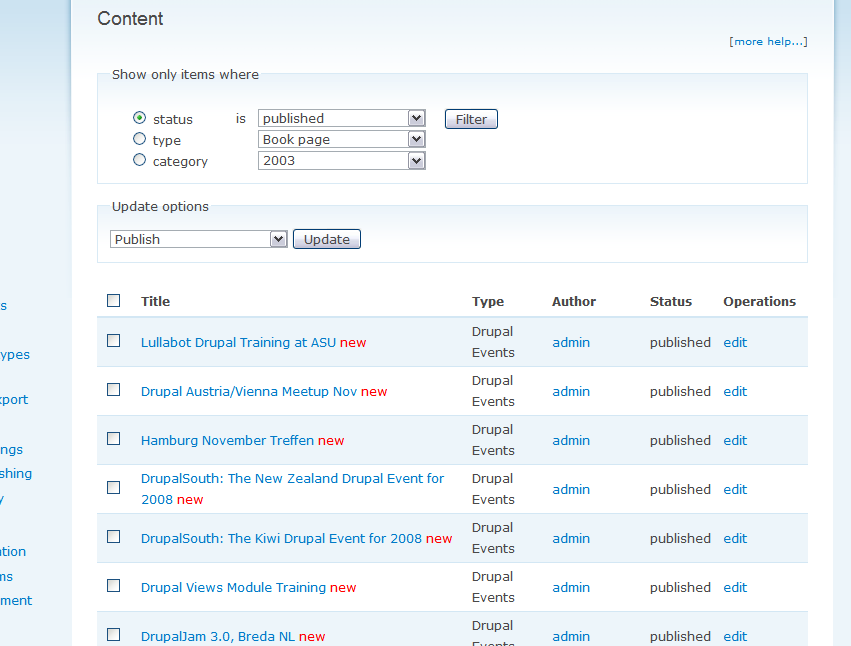Viewport: 851px width, 646px height.
Task: Open the DrupalJam 3.0, Breda NL link
Action: [x=218, y=636]
